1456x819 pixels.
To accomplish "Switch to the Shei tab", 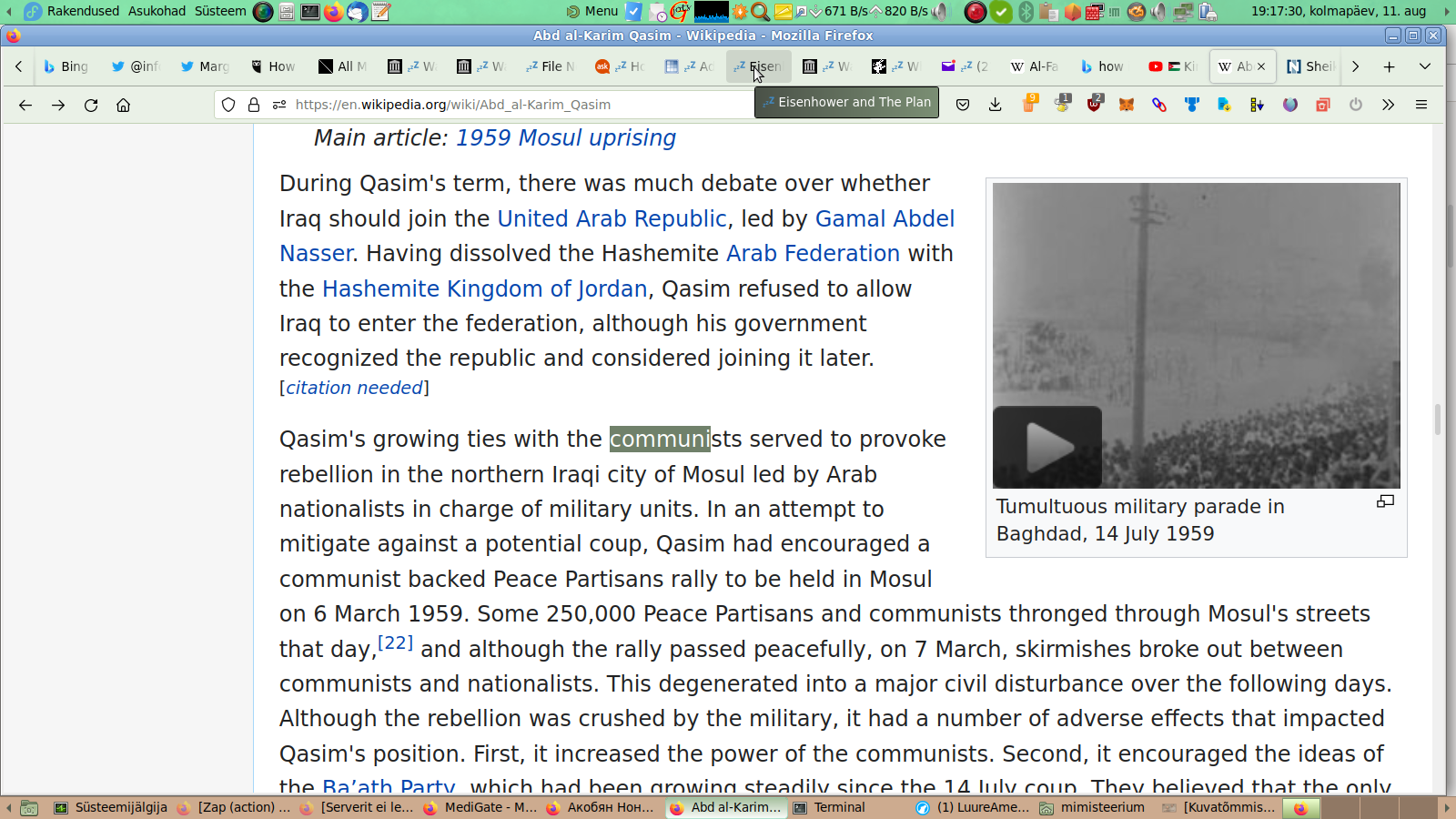I will tap(1311, 66).
